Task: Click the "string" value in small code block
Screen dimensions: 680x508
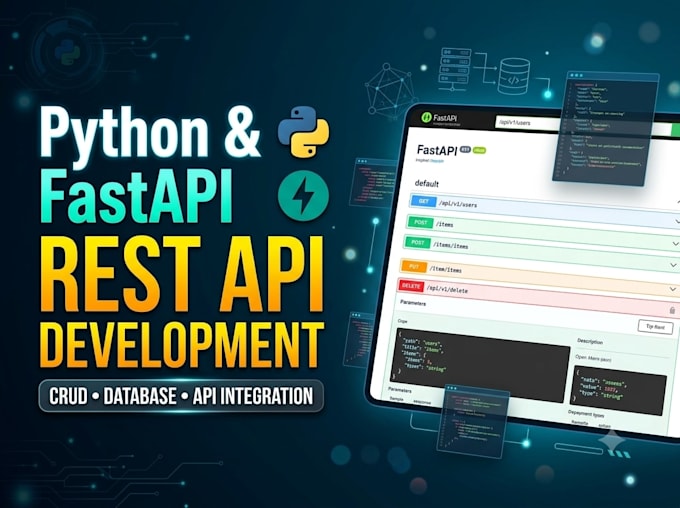Action: tap(612, 396)
